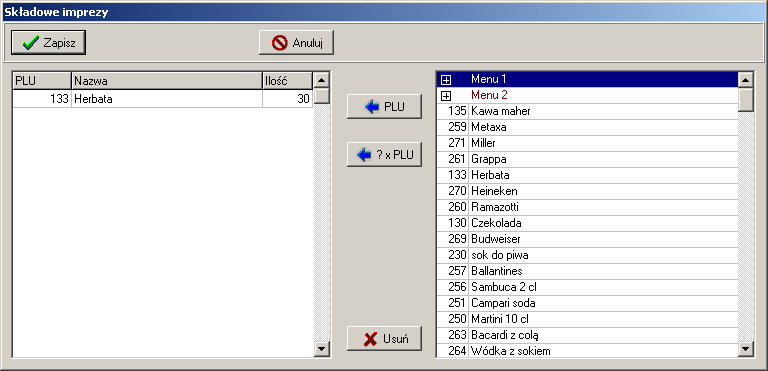Click the Nazwa column header

(167, 80)
